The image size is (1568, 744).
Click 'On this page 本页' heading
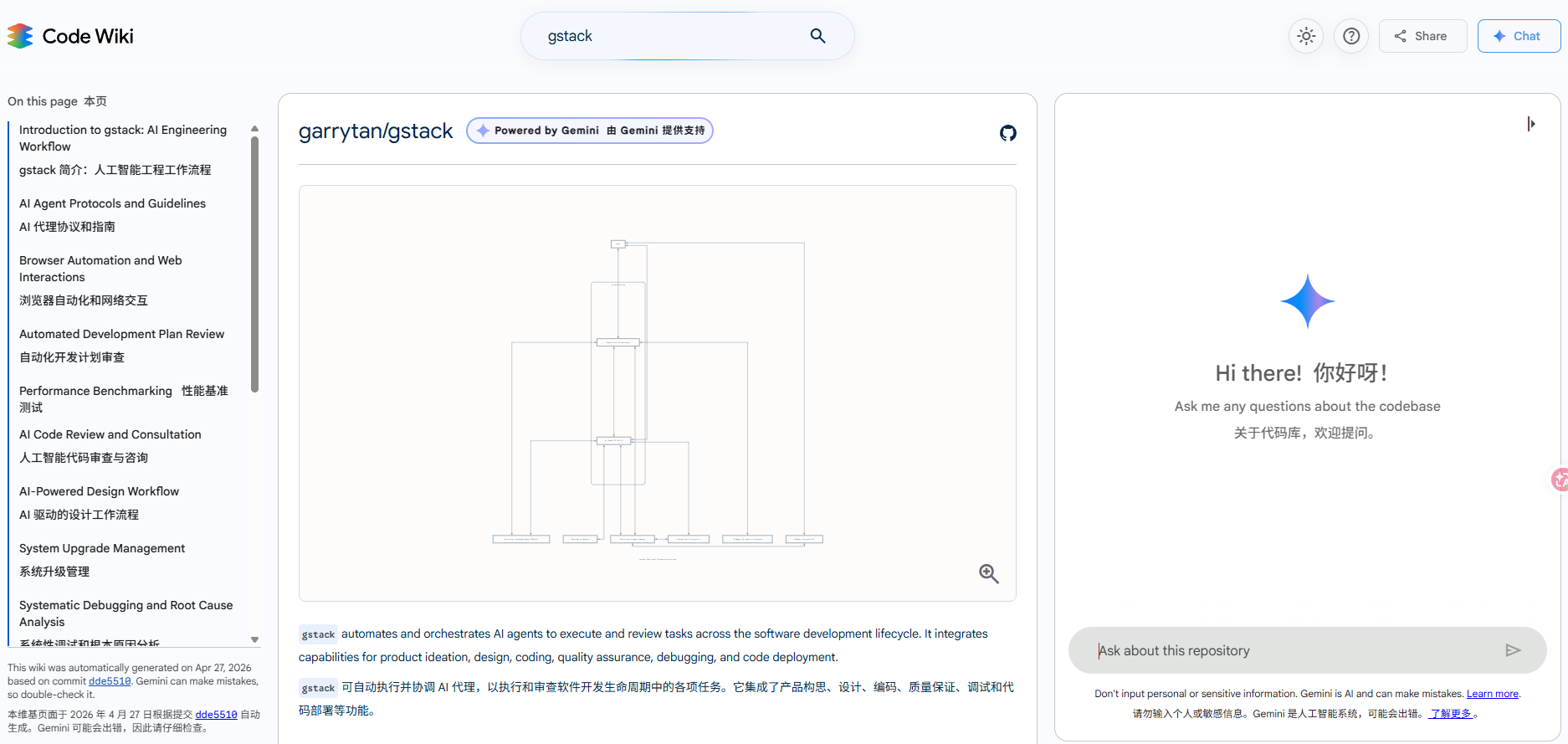point(57,101)
